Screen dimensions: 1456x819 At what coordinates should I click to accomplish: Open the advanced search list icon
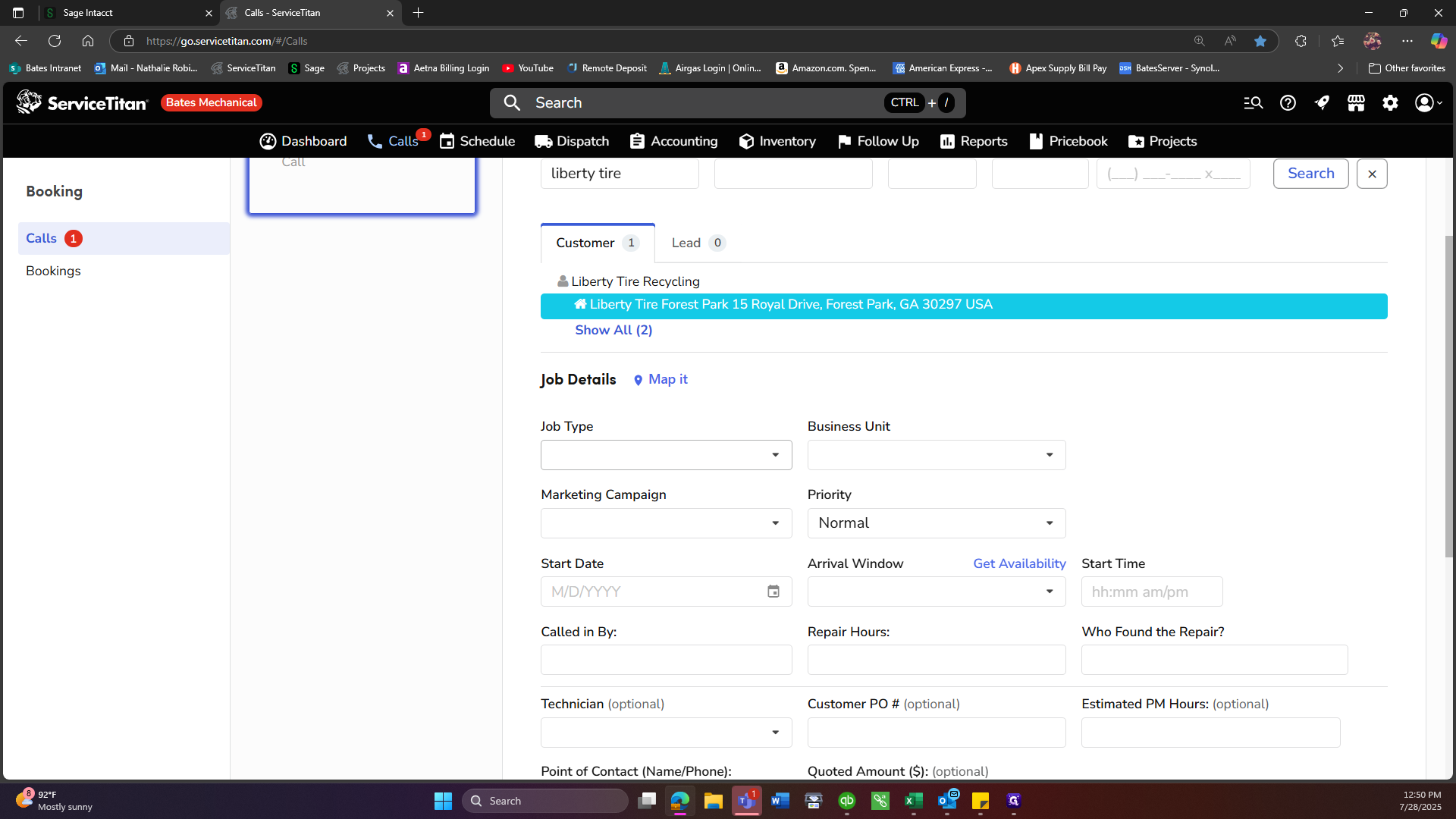1253,103
